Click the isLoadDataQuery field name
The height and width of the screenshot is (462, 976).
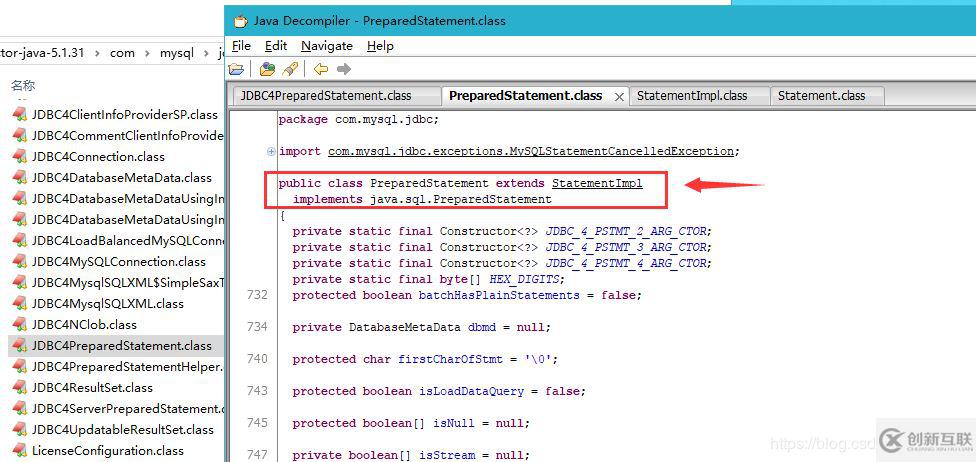coord(471,392)
